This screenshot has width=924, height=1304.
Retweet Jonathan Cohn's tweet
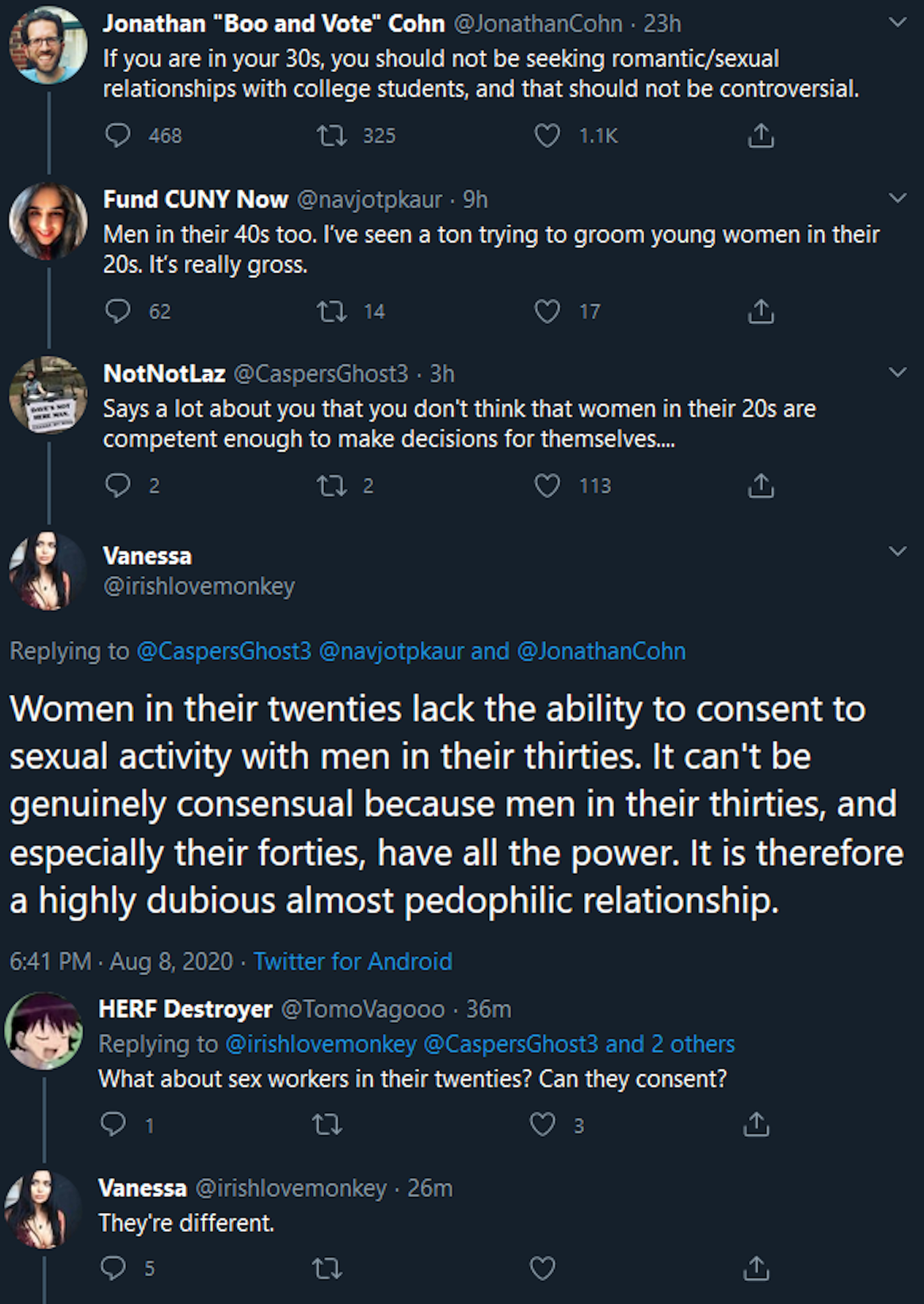331,135
